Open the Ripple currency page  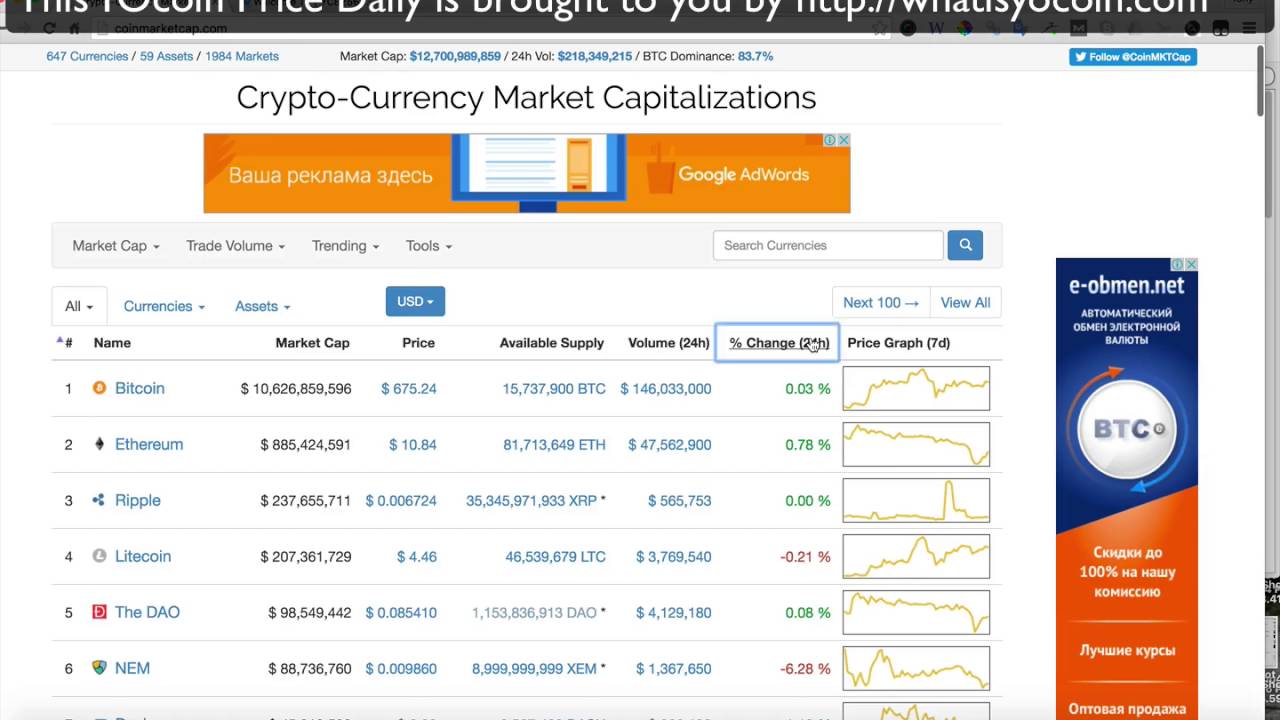(138, 500)
